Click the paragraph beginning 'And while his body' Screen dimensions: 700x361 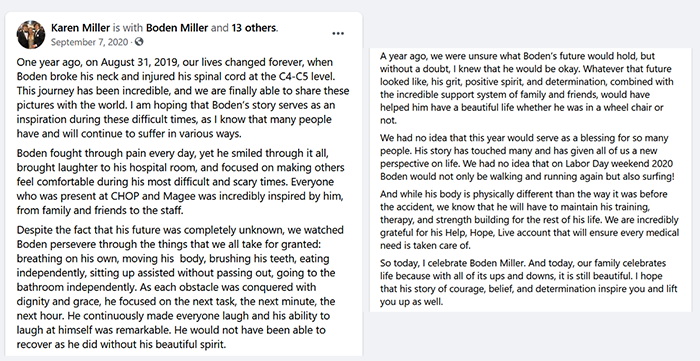click(529, 220)
